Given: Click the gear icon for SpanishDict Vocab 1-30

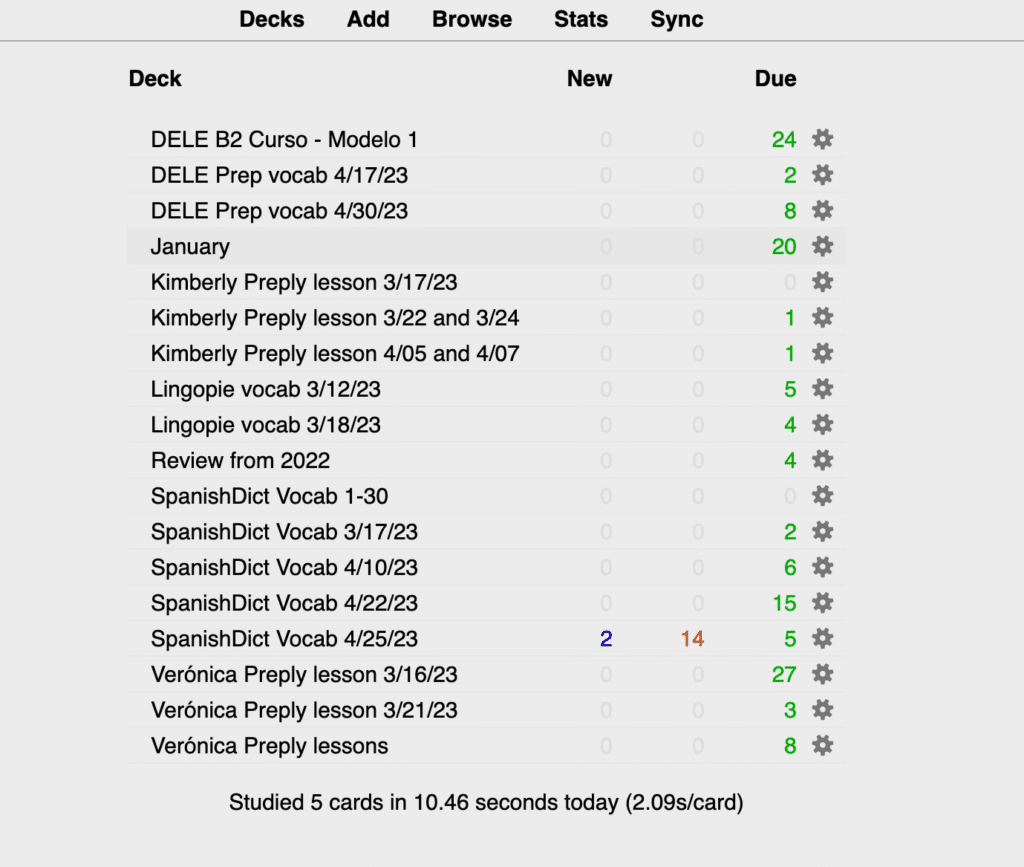Looking at the screenshot, I should (x=822, y=496).
